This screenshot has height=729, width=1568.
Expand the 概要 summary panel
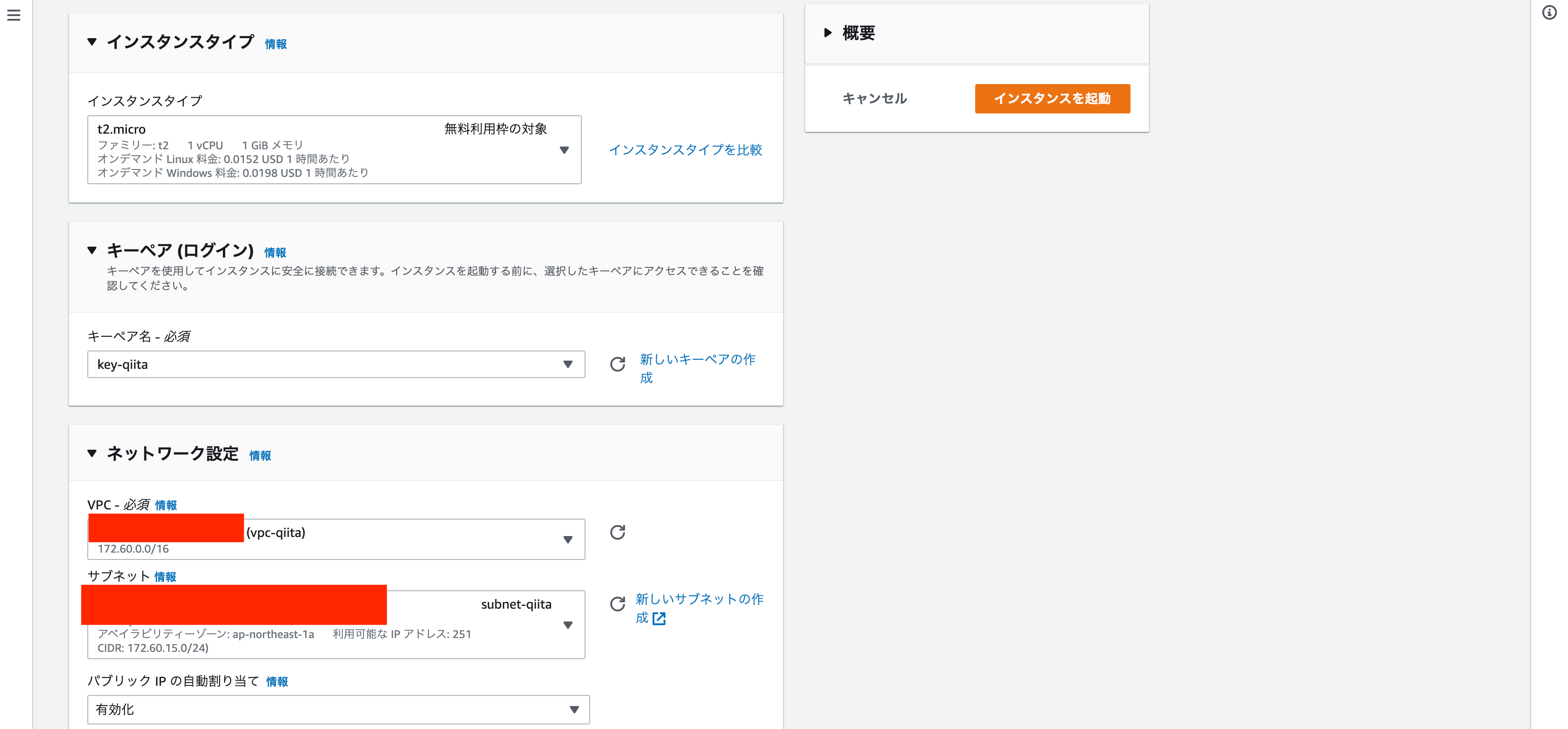pos(827,34)
